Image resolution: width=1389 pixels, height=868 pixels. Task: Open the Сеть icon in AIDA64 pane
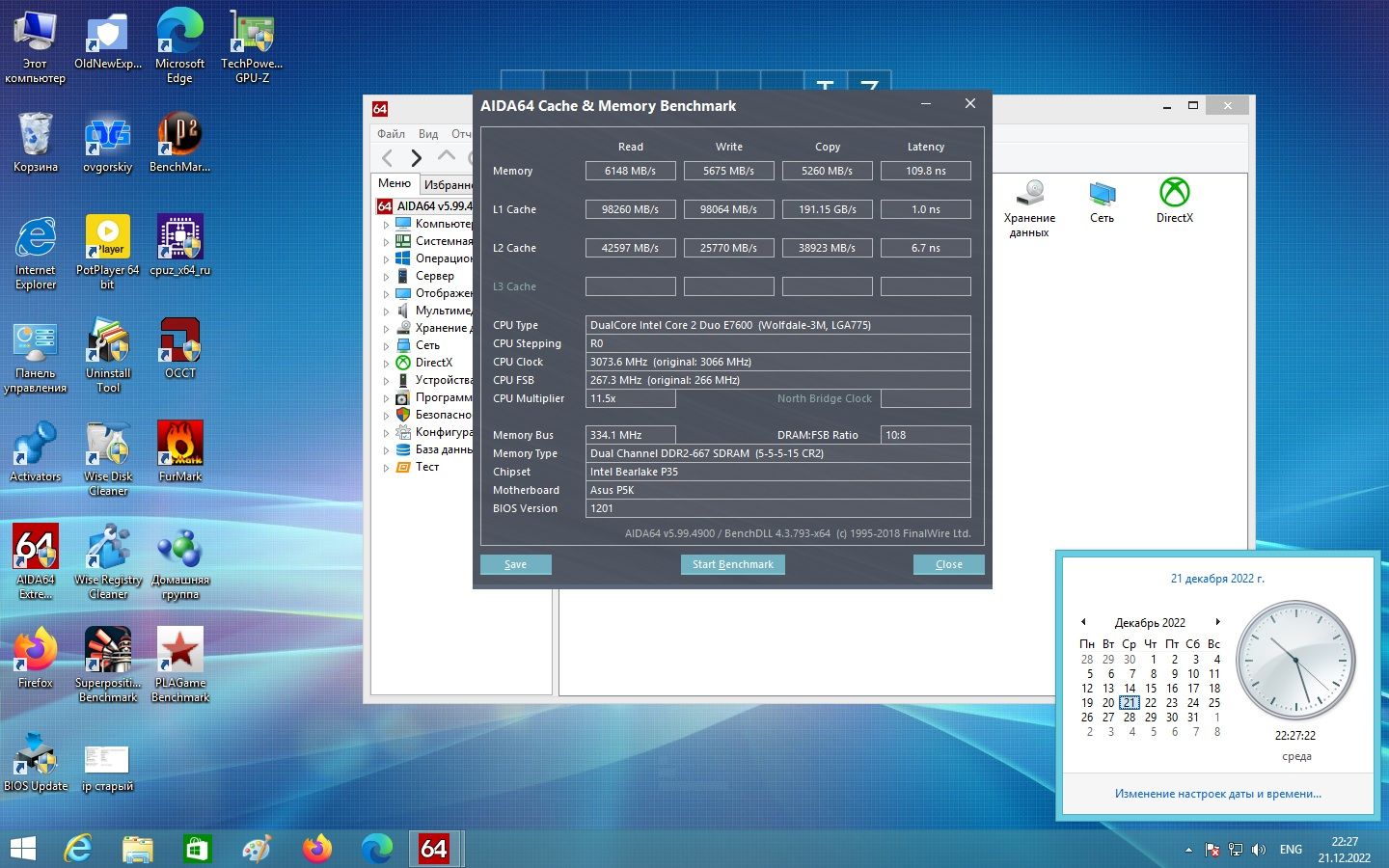1103,201
